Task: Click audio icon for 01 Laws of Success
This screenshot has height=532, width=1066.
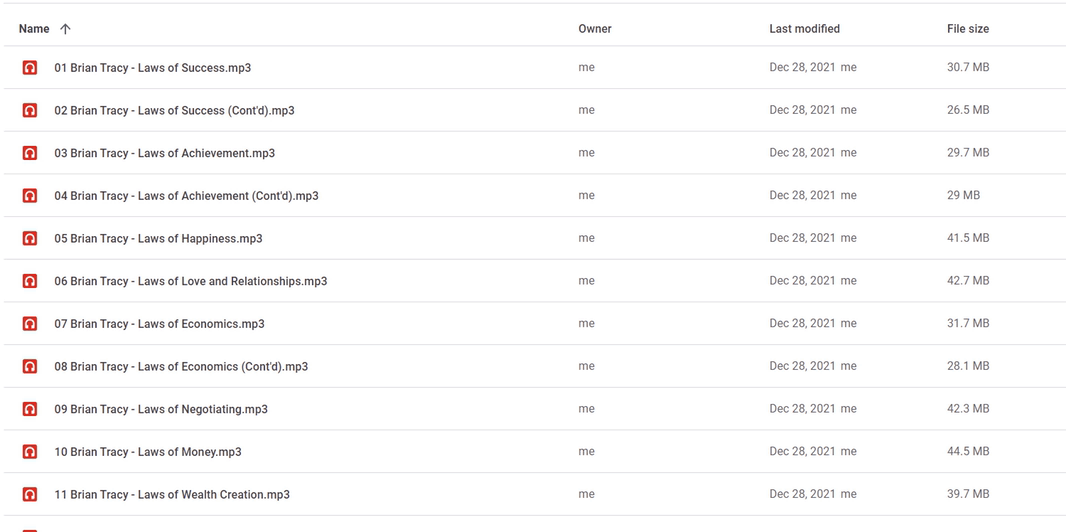Action: coord(30,67)
